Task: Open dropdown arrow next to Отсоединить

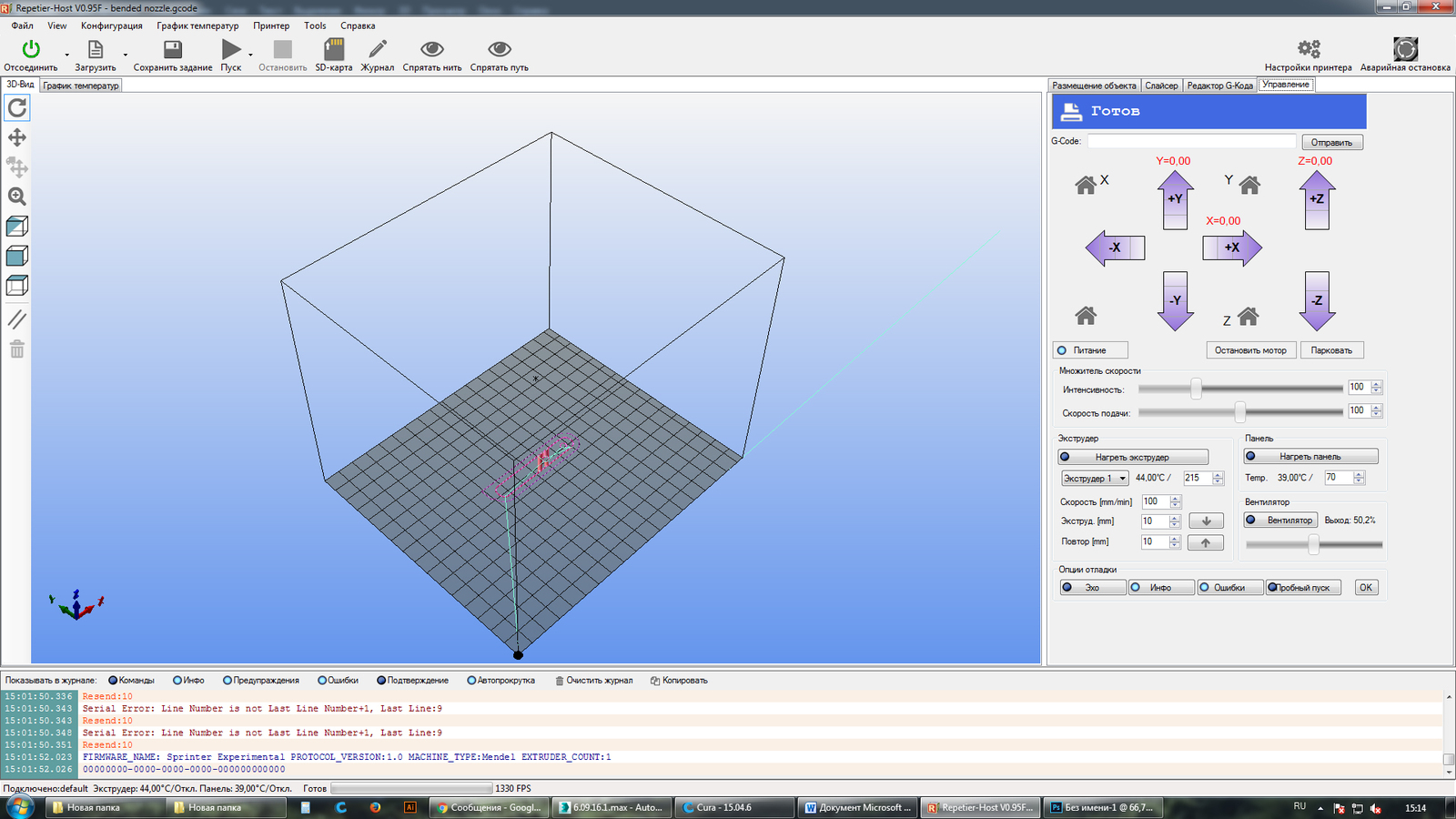Action: (x=66, y=56)
